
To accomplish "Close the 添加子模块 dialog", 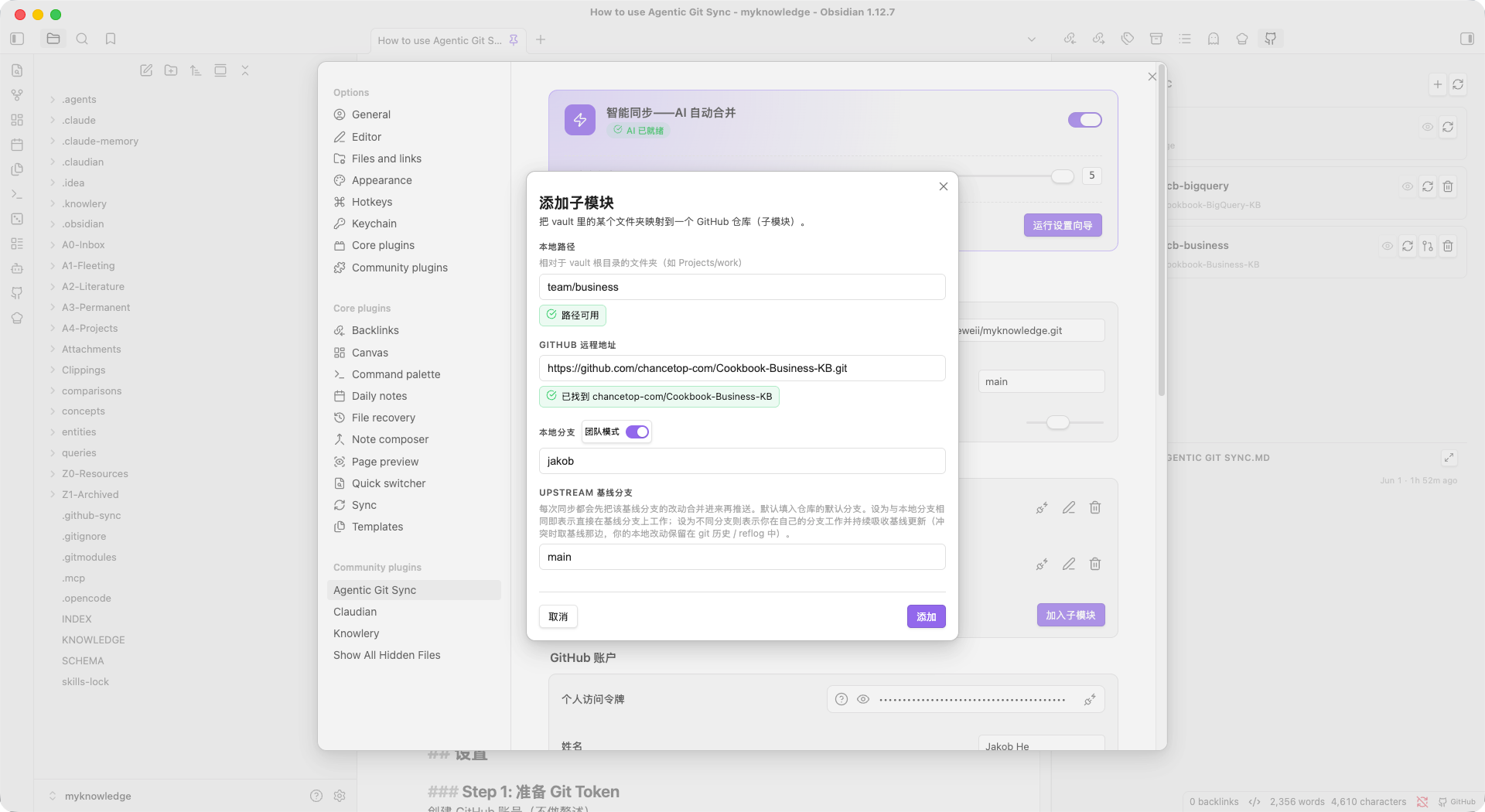I will (944, 186).
